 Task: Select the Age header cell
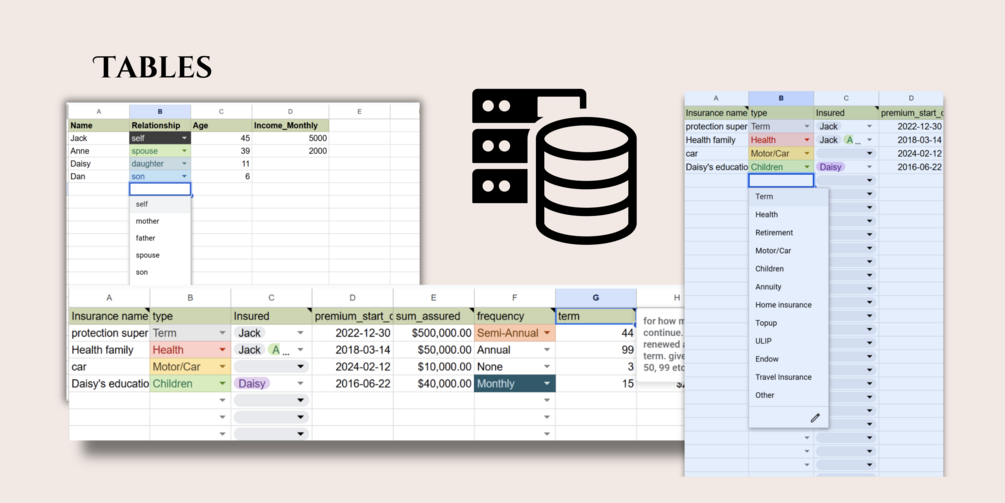pos(222,126)
